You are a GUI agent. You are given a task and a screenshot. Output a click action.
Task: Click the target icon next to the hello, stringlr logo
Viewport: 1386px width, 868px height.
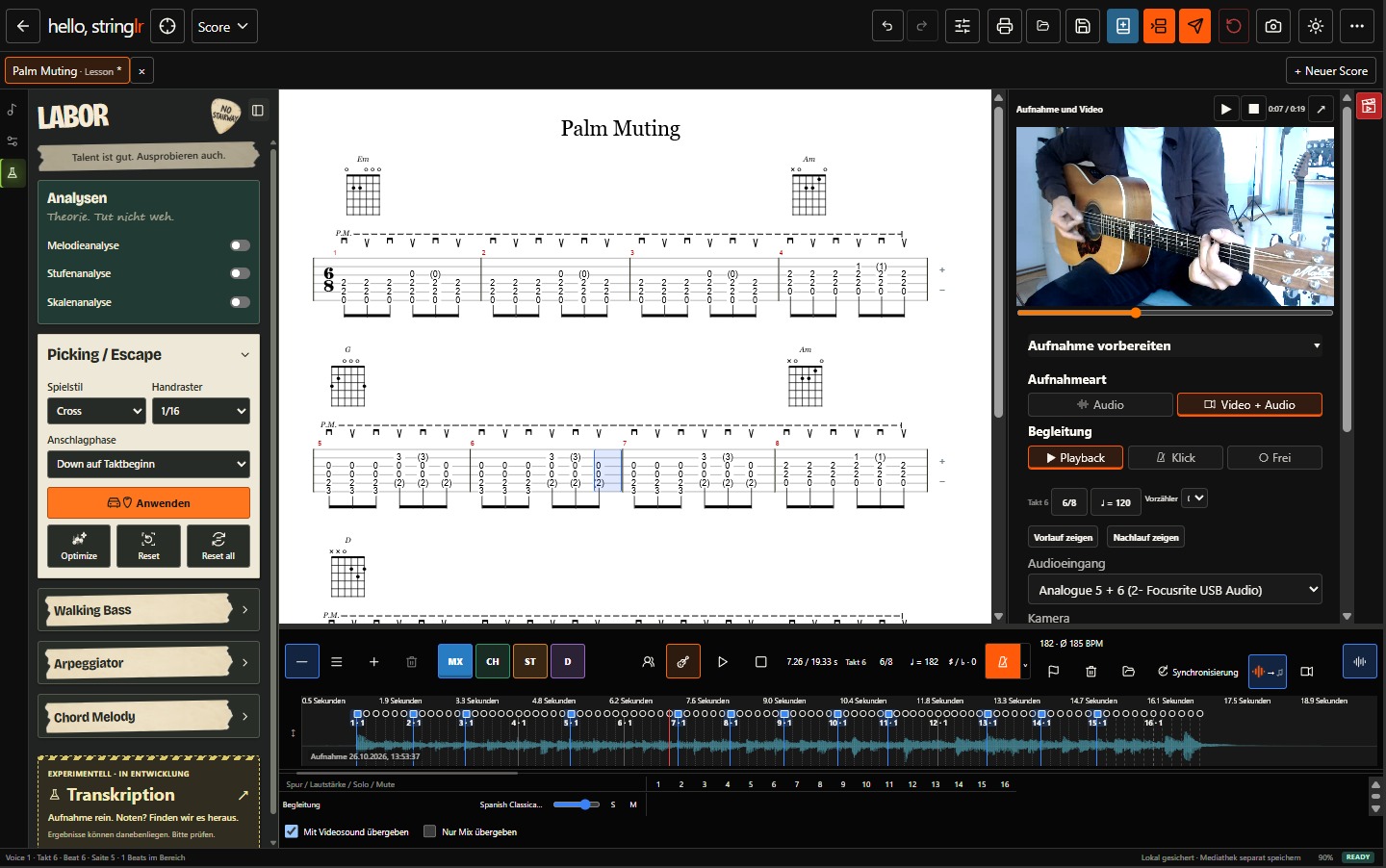167,26
